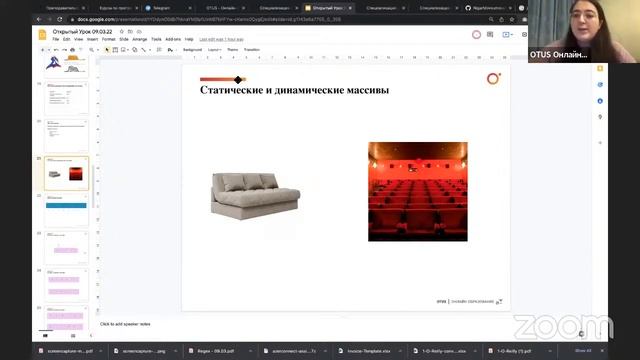Click the yellow Keep icon in the side panel
The width and height of the screenshot is (640, 360).
click(600, 69)
